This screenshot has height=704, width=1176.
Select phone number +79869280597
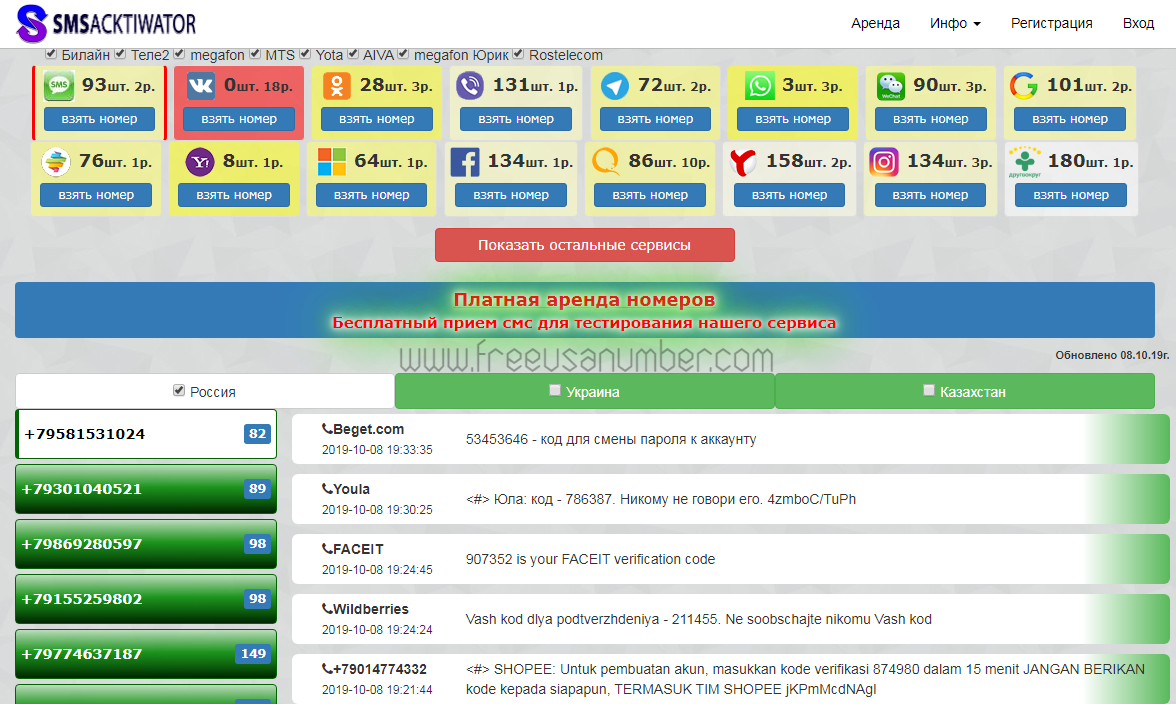(146, 544)
